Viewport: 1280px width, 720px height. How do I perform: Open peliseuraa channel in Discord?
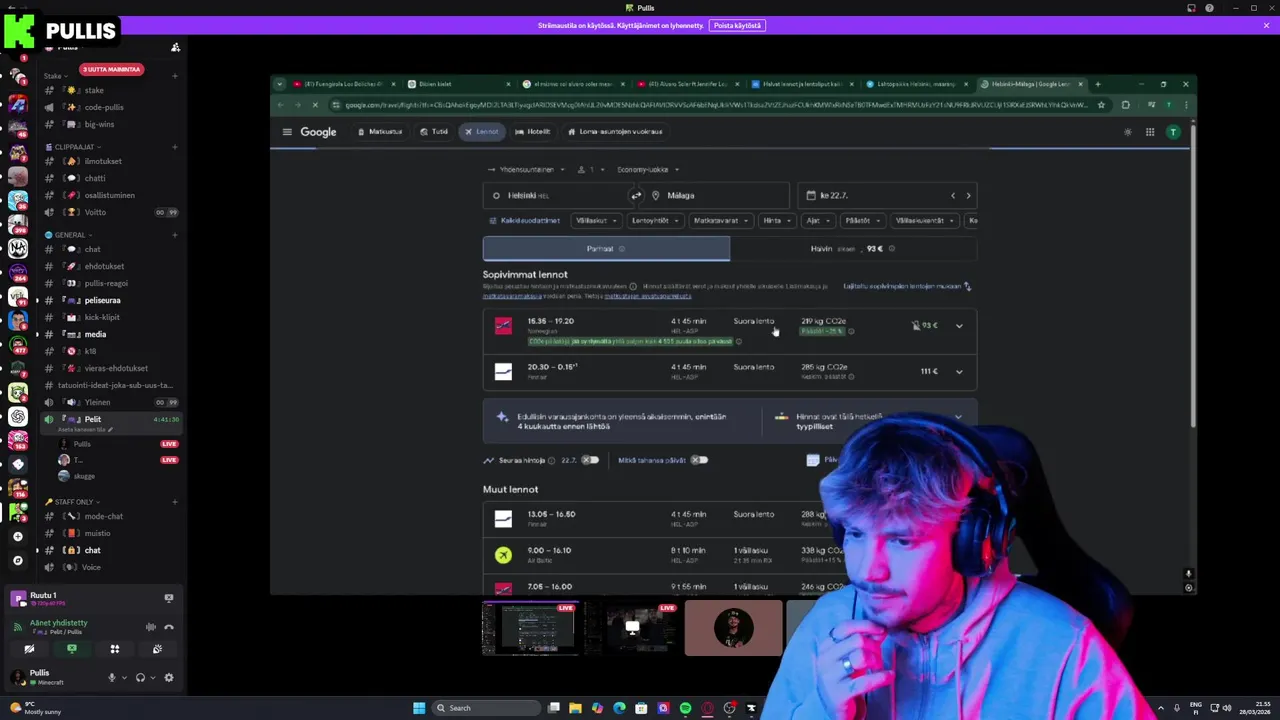click(102, 300)
